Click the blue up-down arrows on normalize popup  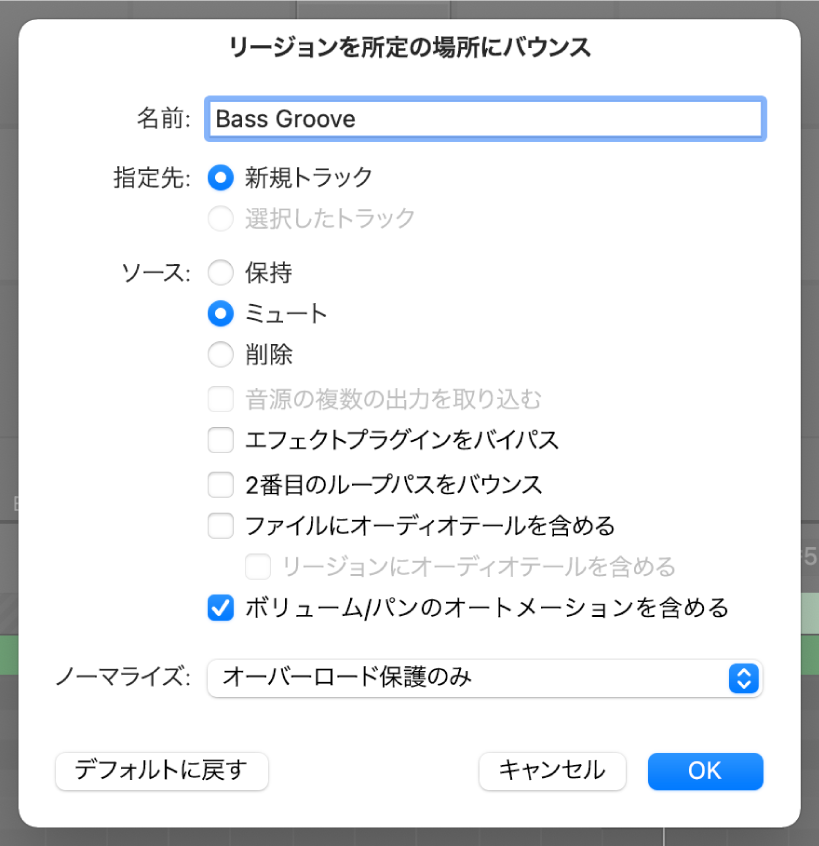point(744,677)
